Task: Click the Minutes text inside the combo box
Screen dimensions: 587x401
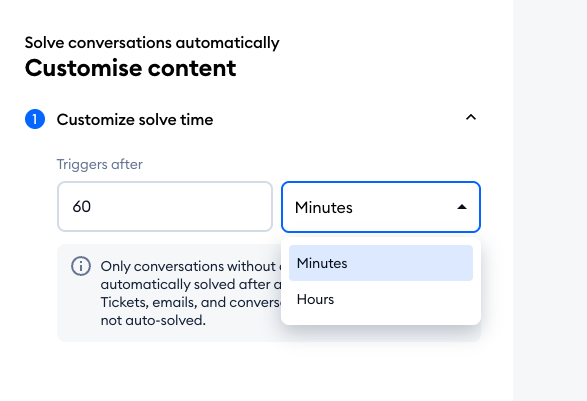Action: click(324, 207)
